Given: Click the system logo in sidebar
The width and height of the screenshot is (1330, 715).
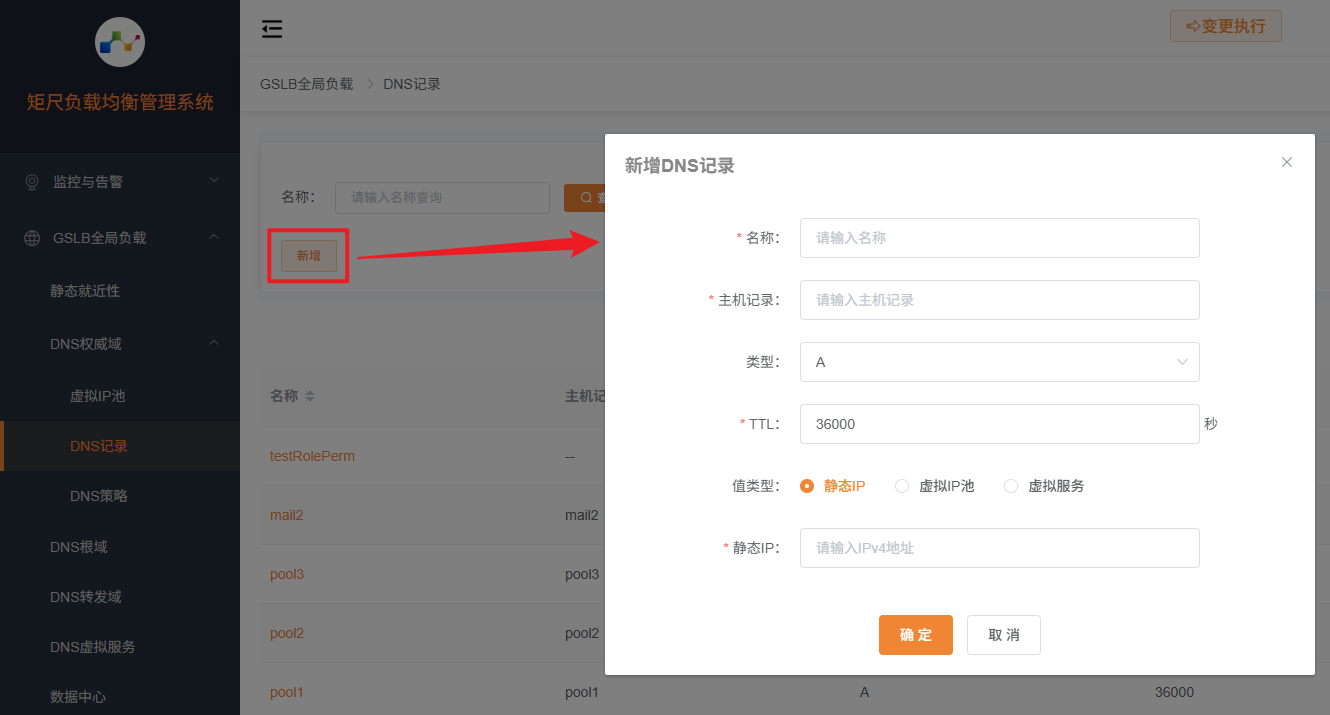Looking at the screenshot, I should [119, 42].
